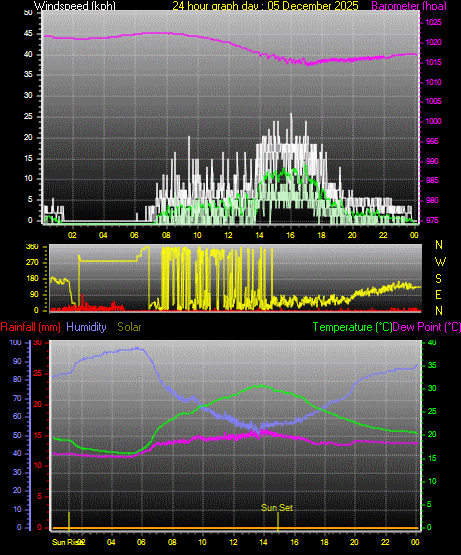Click the 270 label on wind direction axis
Image resolution: width=461 pixels, height=555 pixels.
pos(32,263)
